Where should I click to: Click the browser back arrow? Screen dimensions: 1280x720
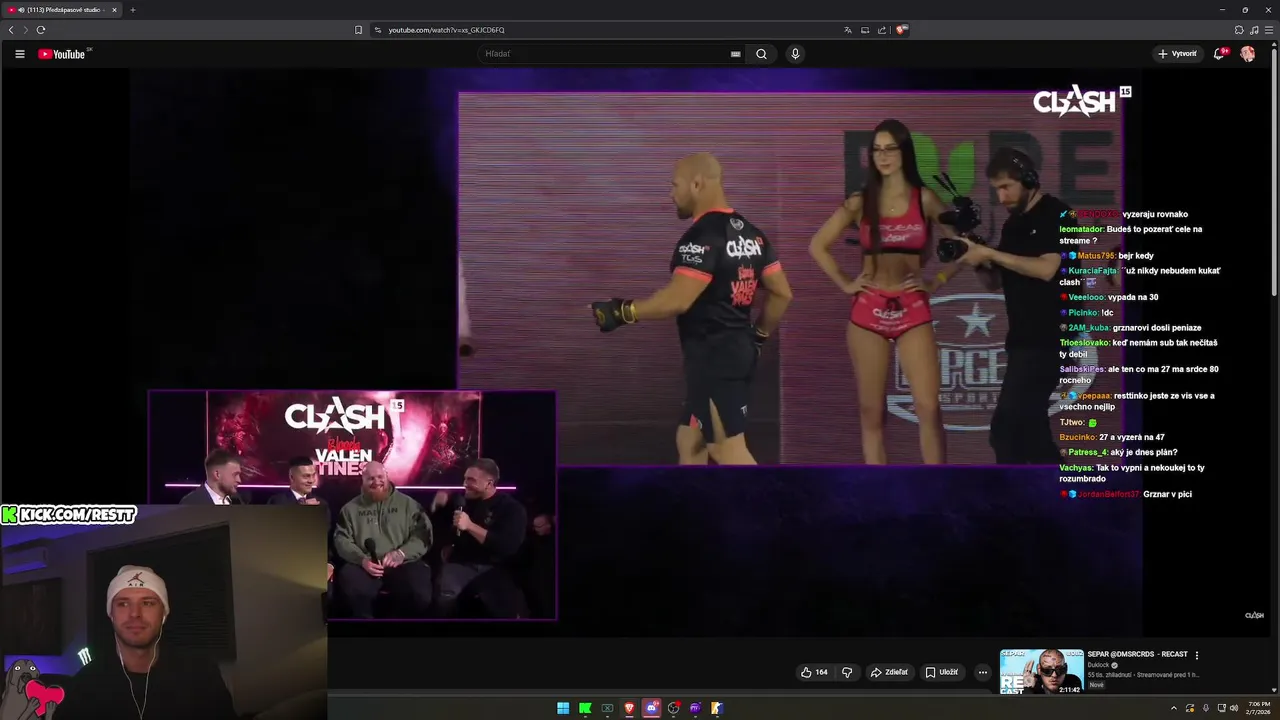point(11,30)
